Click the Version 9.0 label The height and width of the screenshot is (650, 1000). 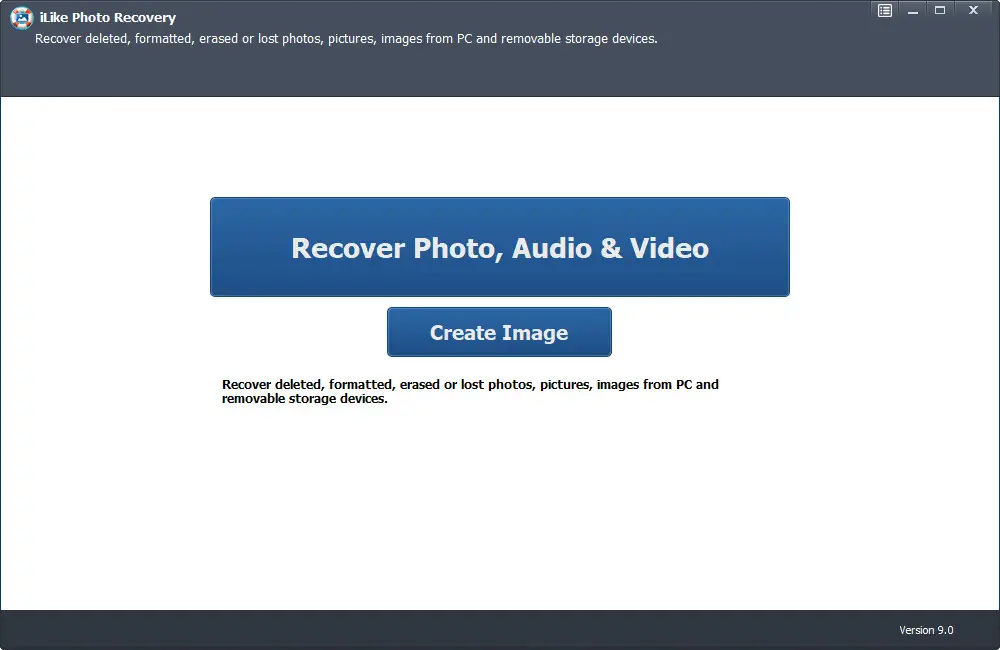926,630
